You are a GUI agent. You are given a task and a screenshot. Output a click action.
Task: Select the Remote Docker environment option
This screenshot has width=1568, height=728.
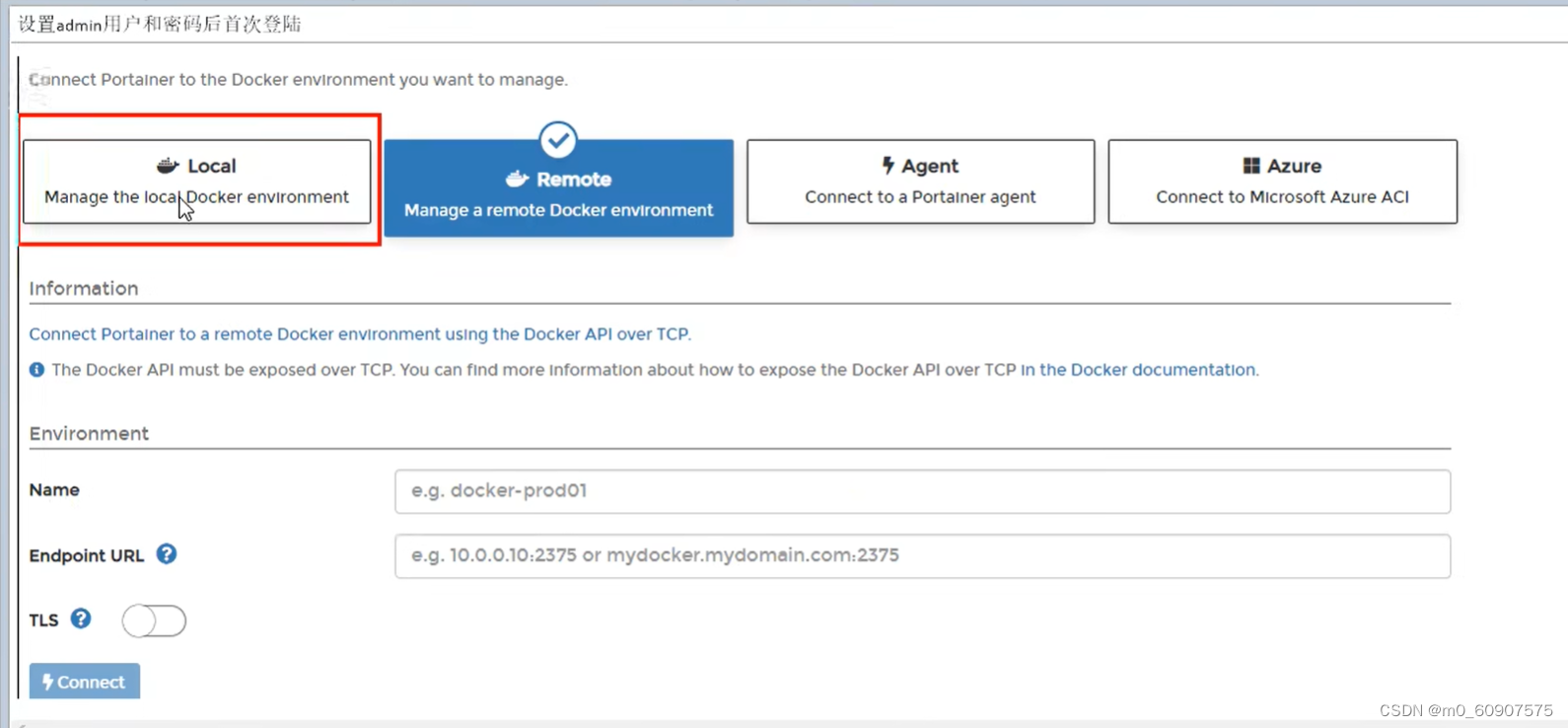click(x=558, y=187)
